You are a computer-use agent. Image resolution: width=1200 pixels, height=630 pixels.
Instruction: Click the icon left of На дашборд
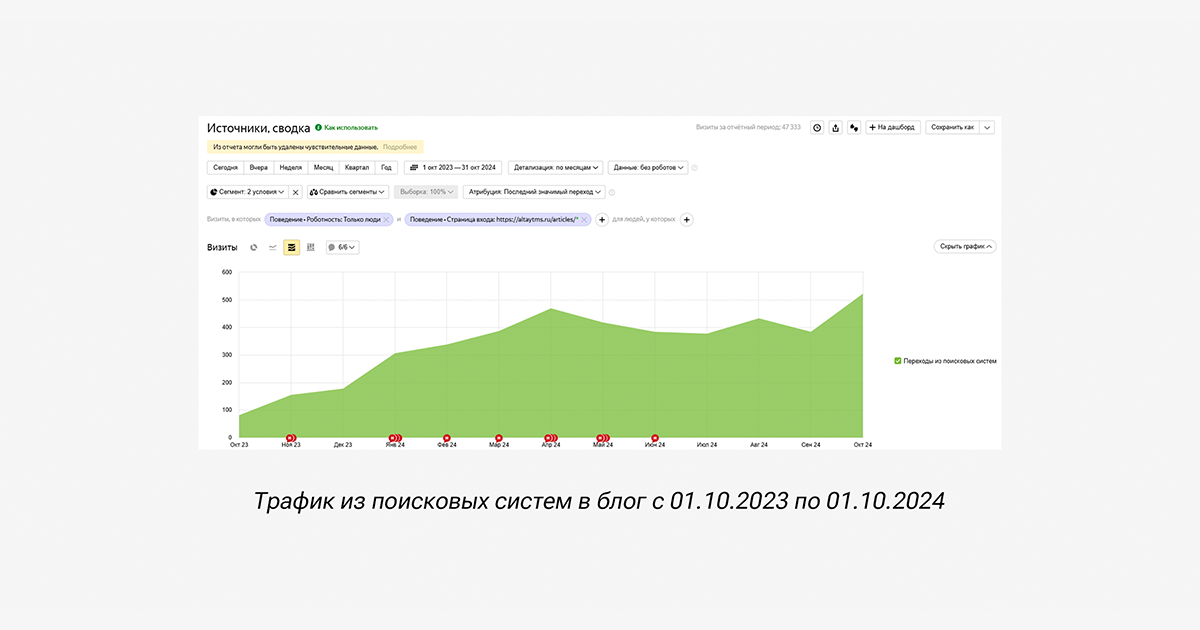click(854, 128)
